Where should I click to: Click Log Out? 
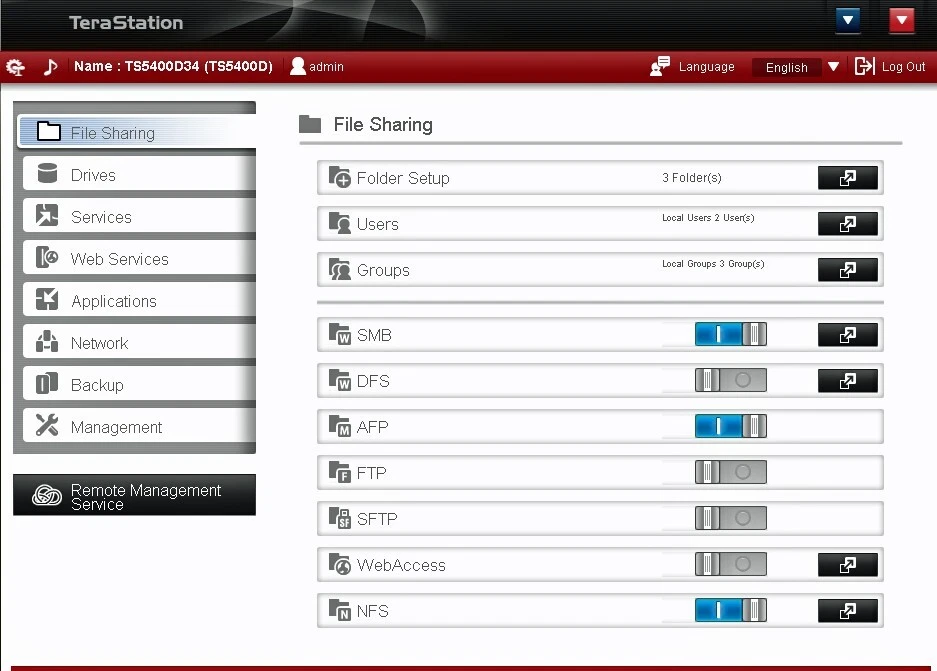point(903,67)
